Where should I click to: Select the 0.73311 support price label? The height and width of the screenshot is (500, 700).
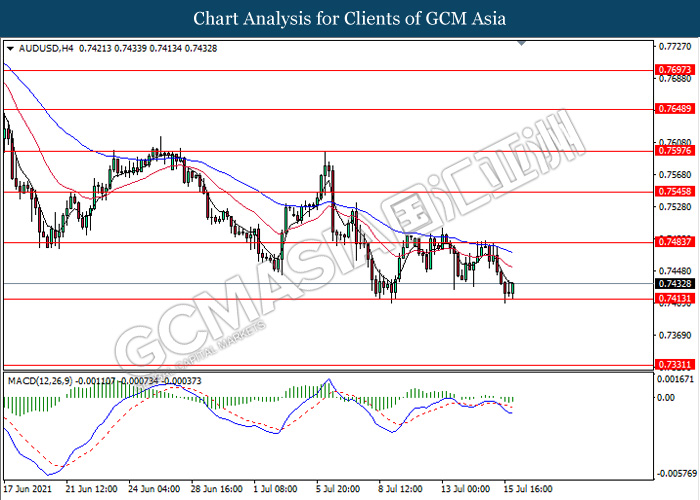pyautogui.click(x=675, y=365)
